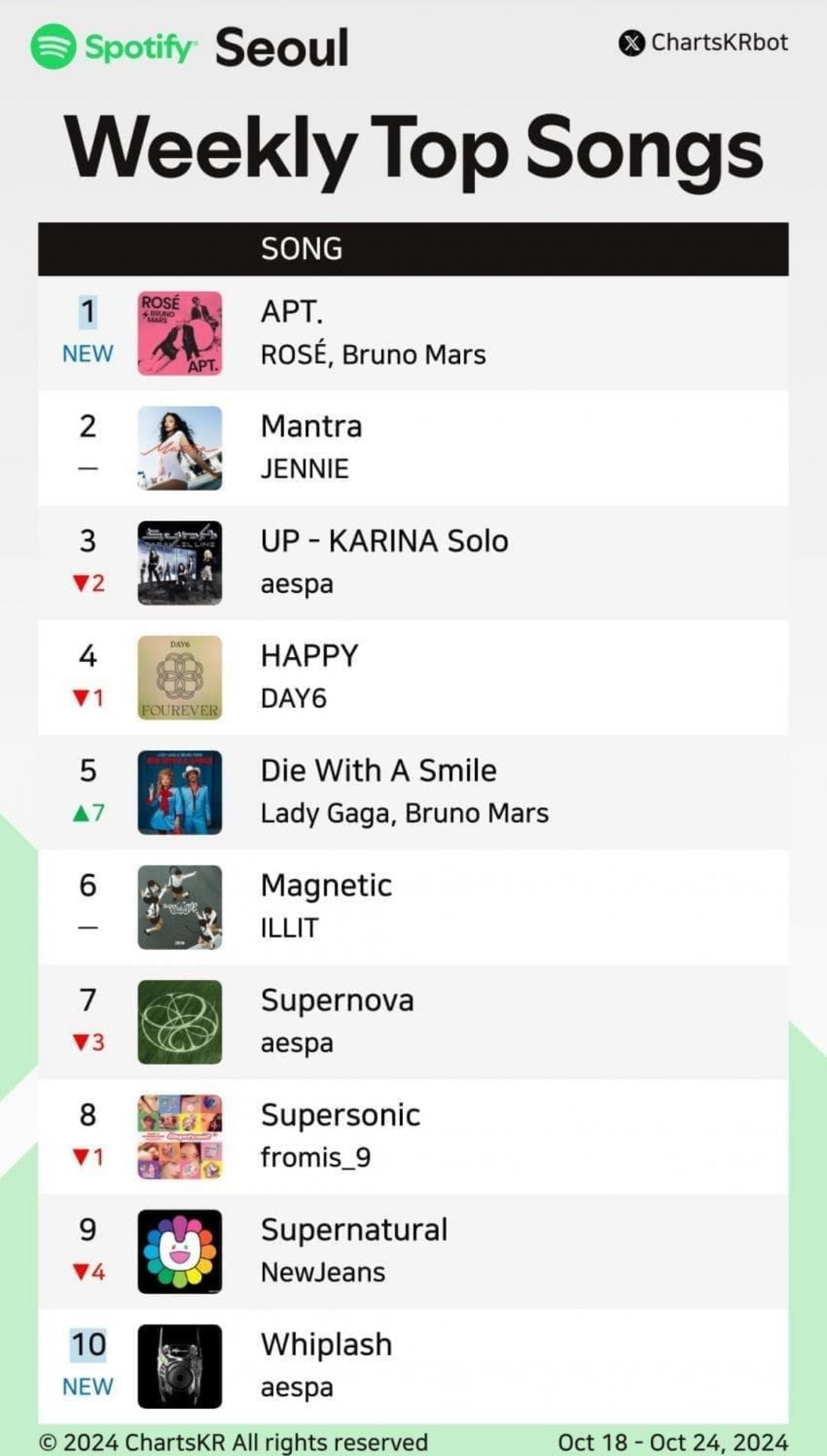This screenshot has width=827, height=1456.
Task: Click the red down arrow beside Supernatural
Action: click(x=81, y=1272)
